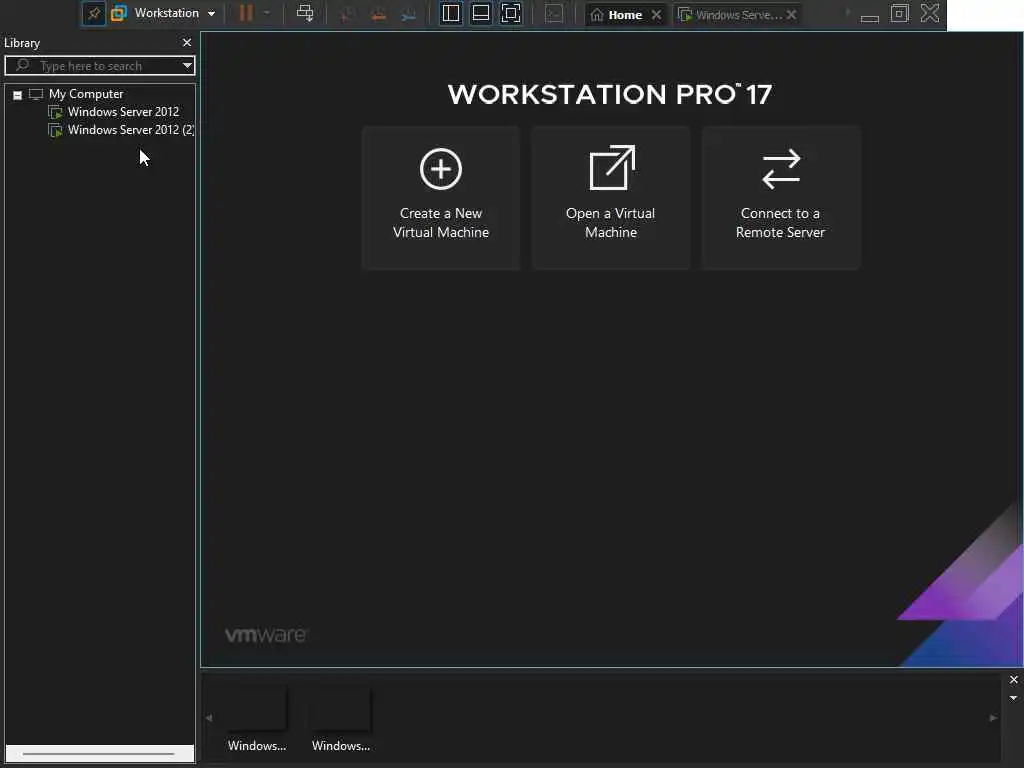Viewport: 1024px width, 768px height.
Task: Click the minimize window button
Action: [870, 18]
